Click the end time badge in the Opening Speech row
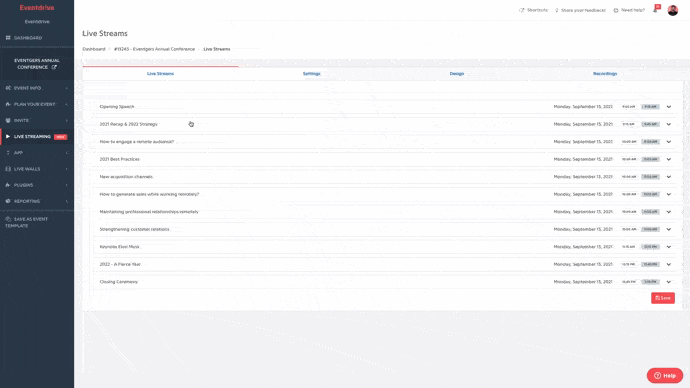Screen dimensions: 690x388 [x=650, y=107]
